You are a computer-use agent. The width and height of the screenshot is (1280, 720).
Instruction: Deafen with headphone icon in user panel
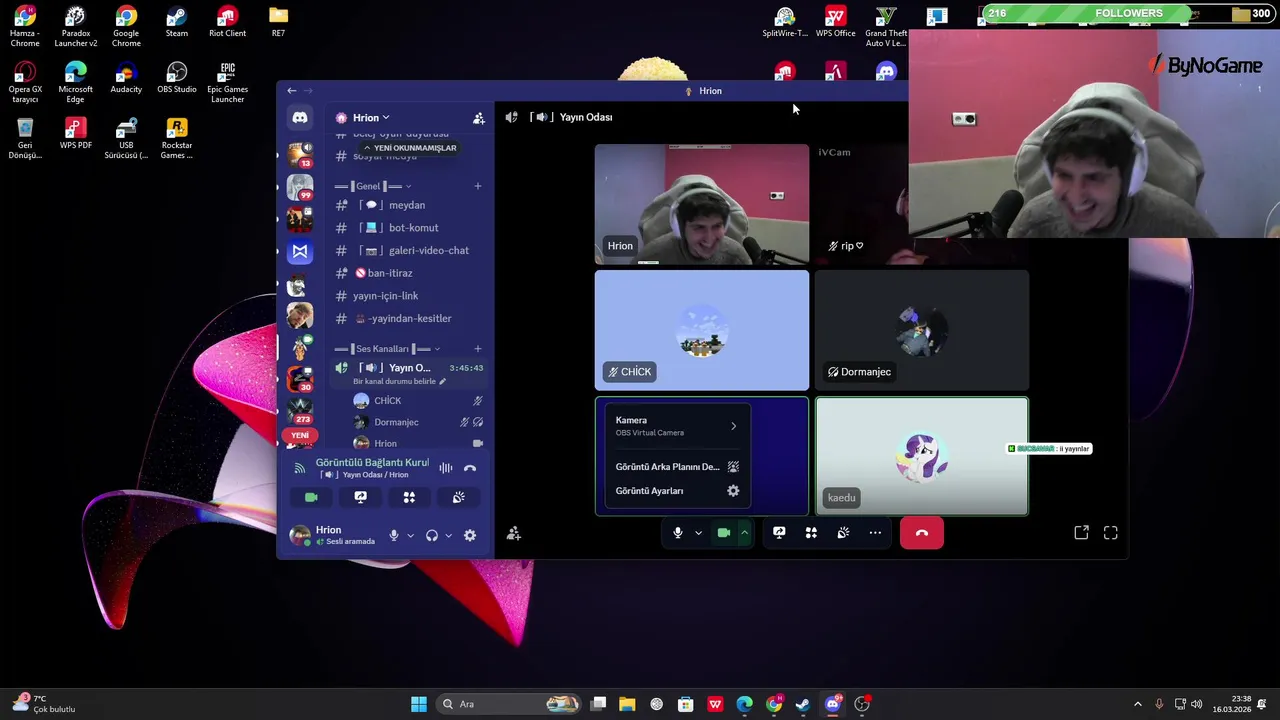coord(432,535)
